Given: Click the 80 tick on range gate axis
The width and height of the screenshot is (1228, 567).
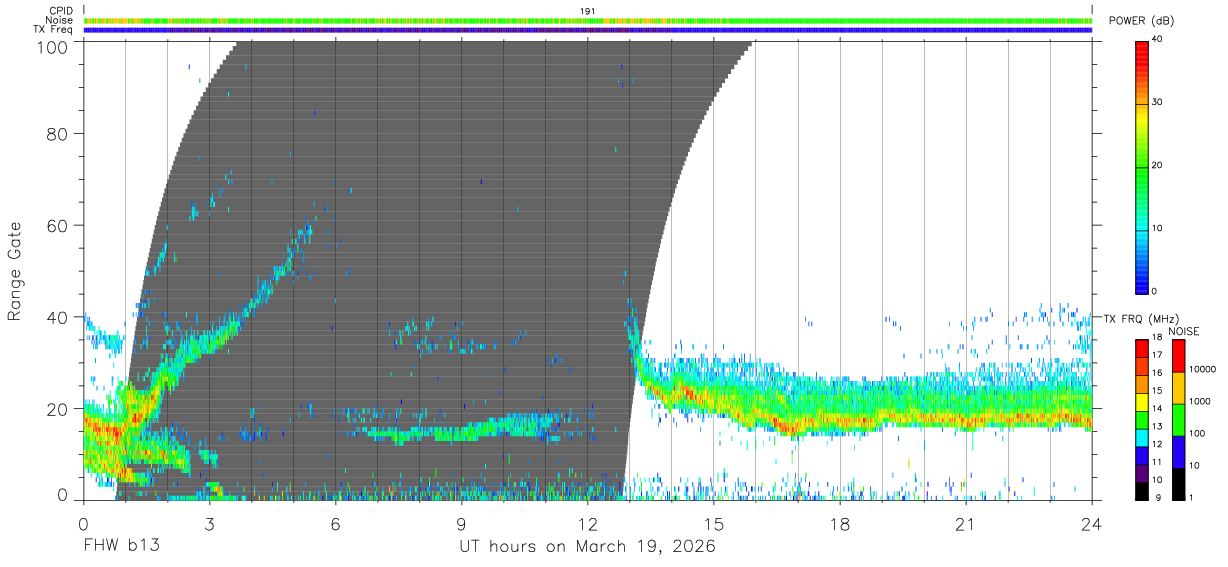Looking at the screenshot, I should (x=58, y=133).
